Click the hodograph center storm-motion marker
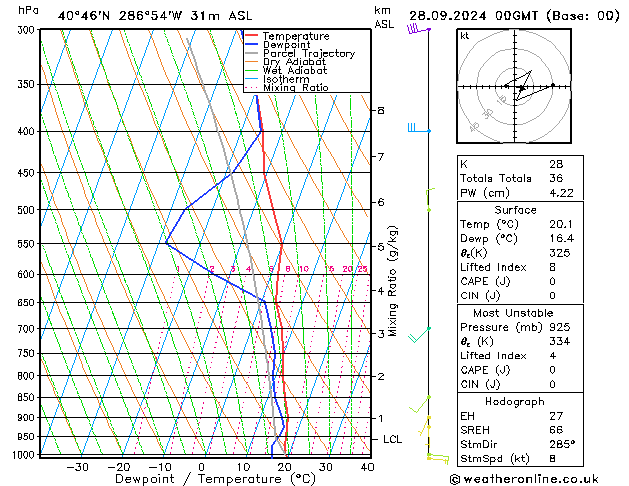The image size is (629, 486). click(521, 88)
